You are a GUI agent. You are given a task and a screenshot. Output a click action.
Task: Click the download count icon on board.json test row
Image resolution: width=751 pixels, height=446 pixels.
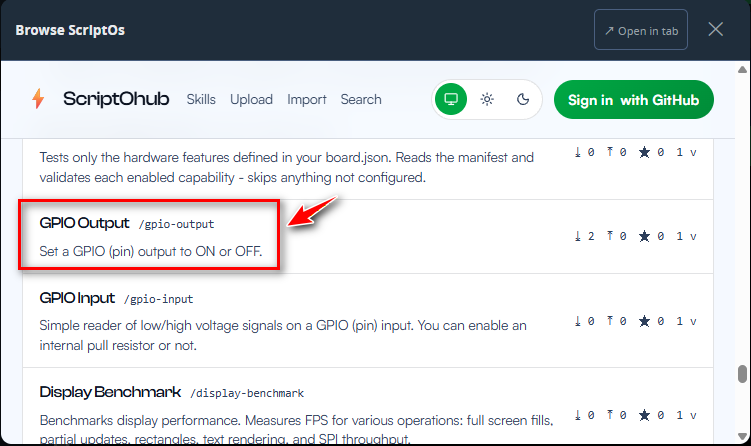pos(578,152)
